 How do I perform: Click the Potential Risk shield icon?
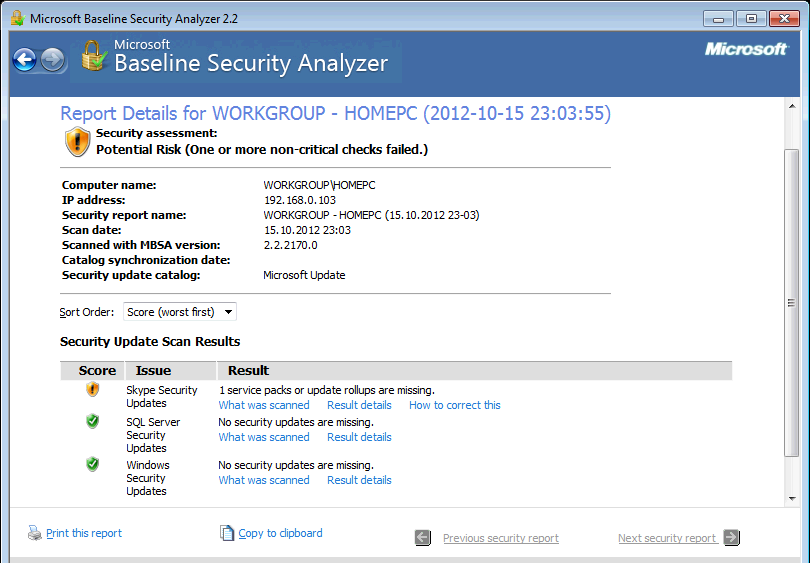point(77,142)
